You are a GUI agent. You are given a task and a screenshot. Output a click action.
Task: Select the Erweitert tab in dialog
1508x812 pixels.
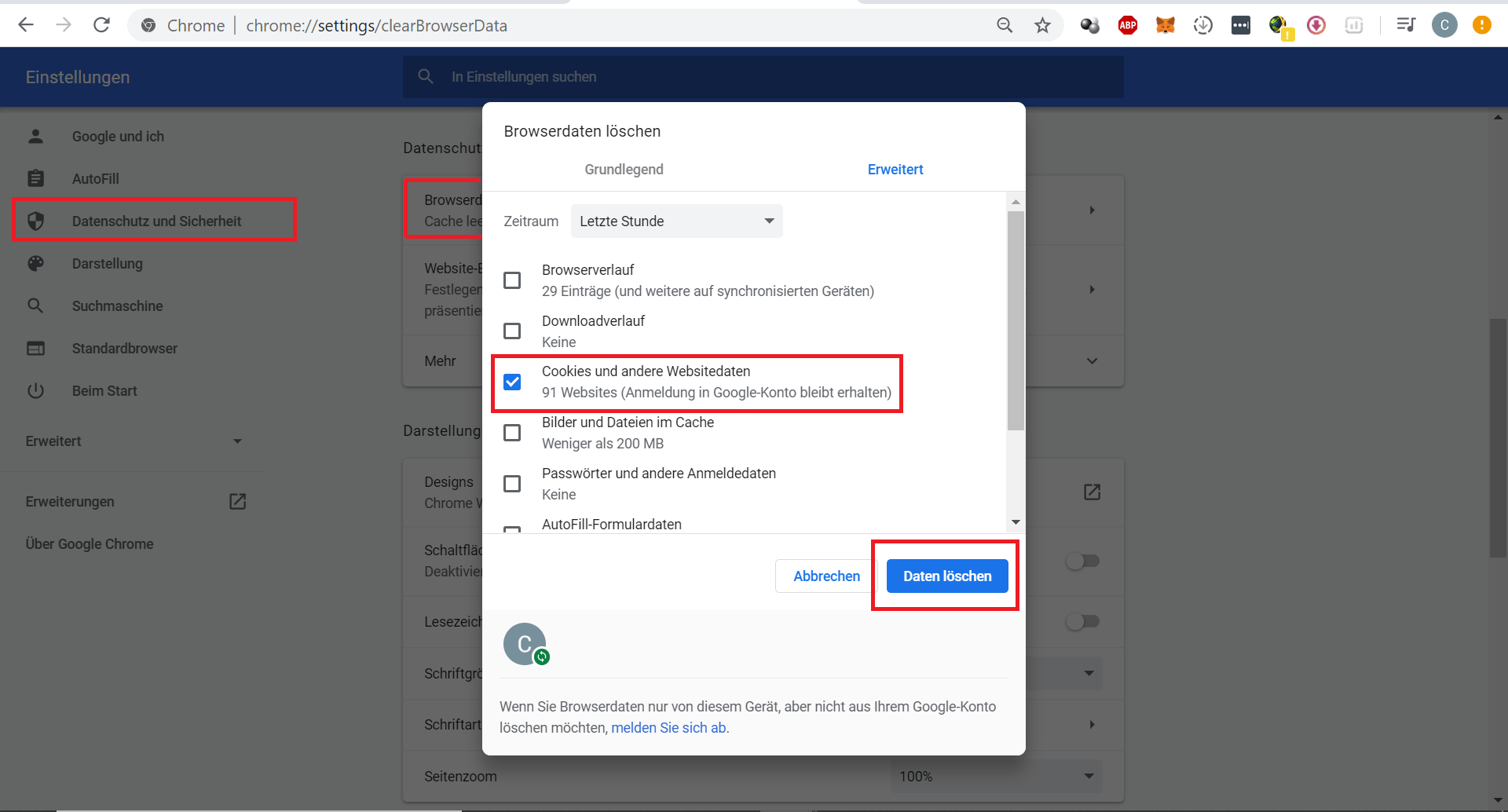(895, 170)
